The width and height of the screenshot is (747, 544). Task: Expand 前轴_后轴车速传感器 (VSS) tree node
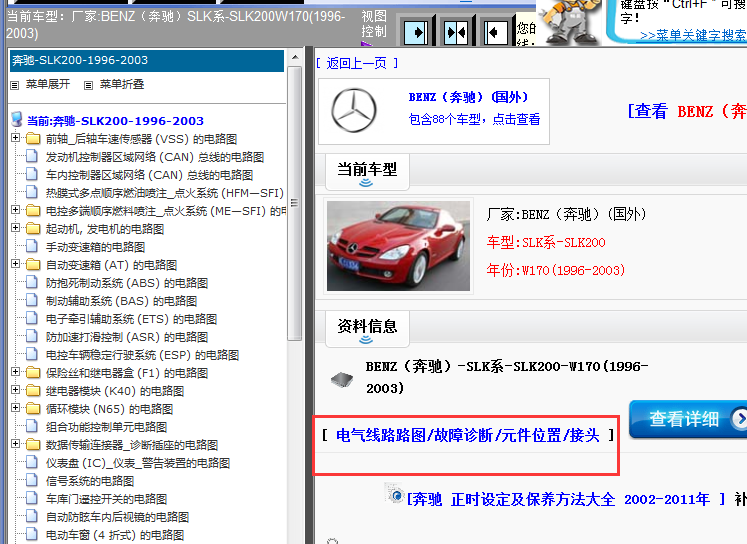[x=15, y=138]
